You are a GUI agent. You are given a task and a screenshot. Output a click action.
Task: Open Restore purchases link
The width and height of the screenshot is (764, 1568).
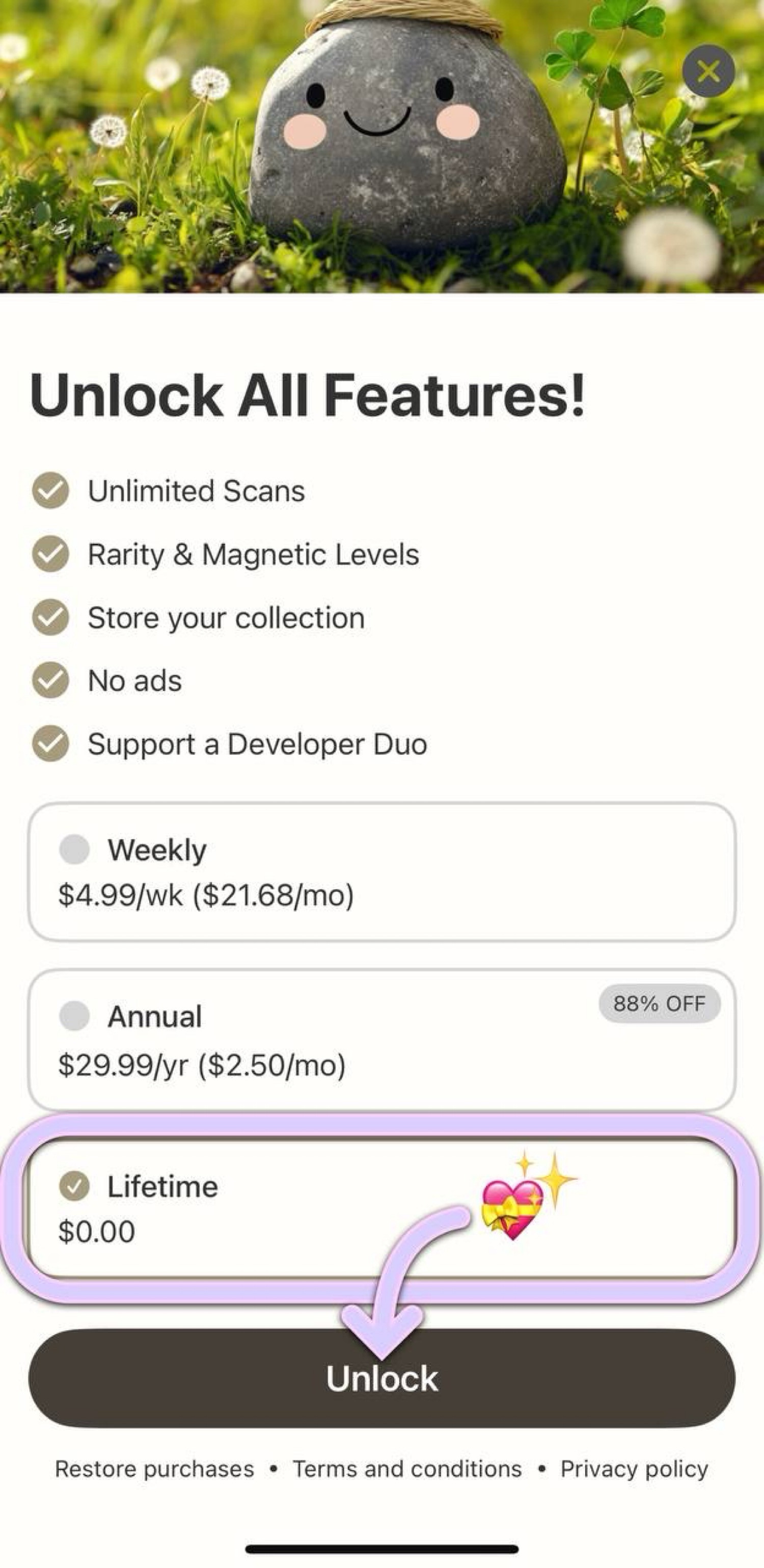click(154, 1469)
